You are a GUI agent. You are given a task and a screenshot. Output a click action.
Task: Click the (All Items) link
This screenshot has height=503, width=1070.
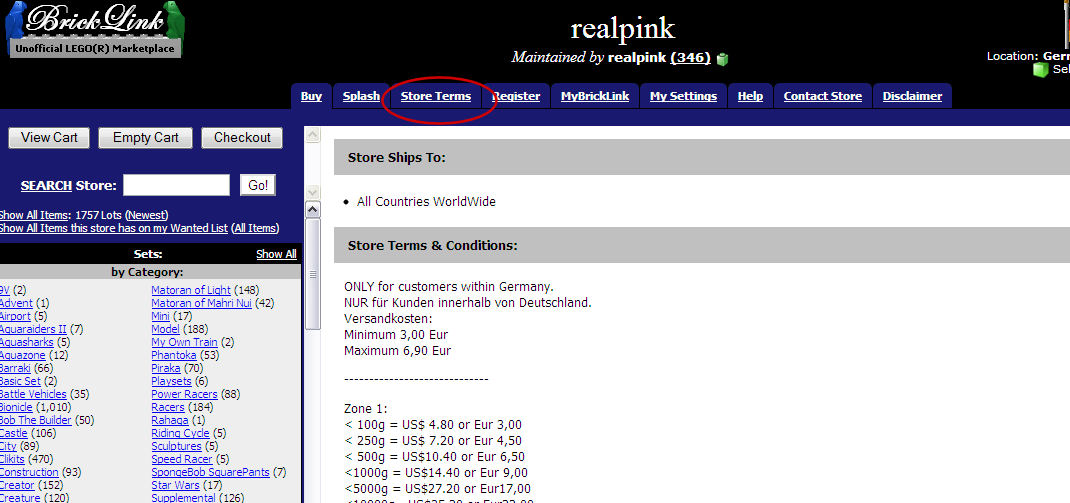(255, 228)
